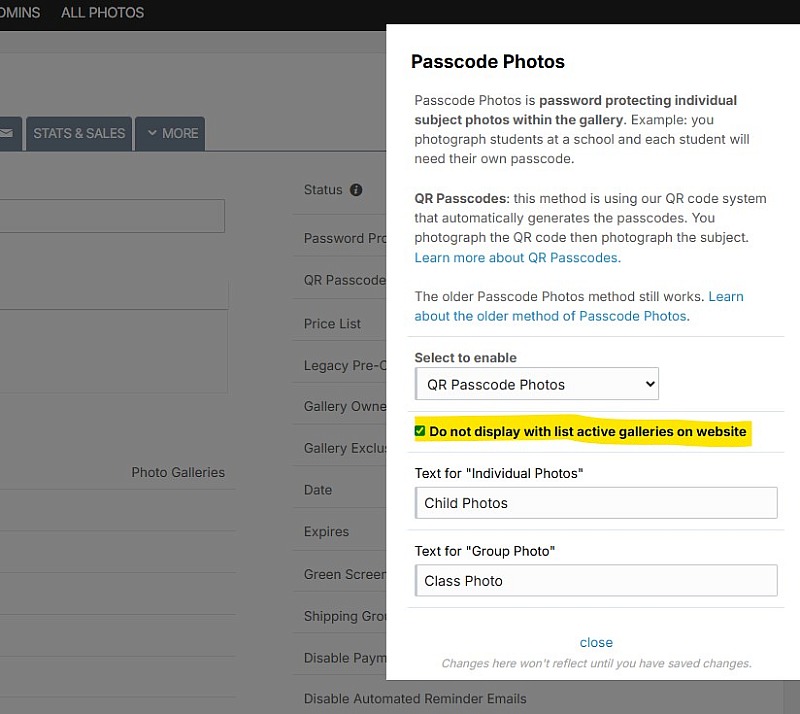This screenshot has height=714, width=800.
Task: Uncheck Do not display with list active galleries
Action: tap(420, 431)
